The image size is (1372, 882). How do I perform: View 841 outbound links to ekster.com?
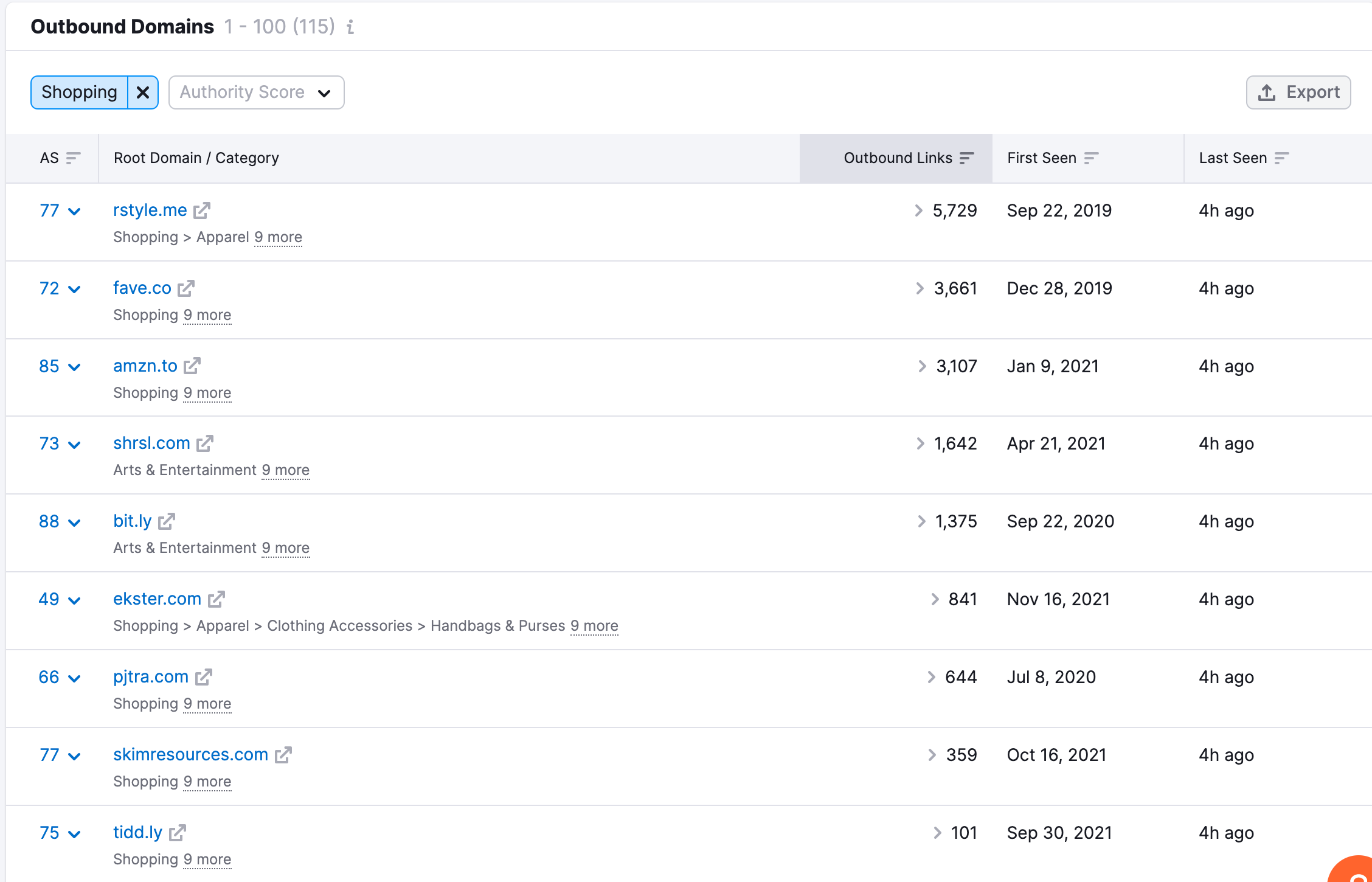click(954, 599)
